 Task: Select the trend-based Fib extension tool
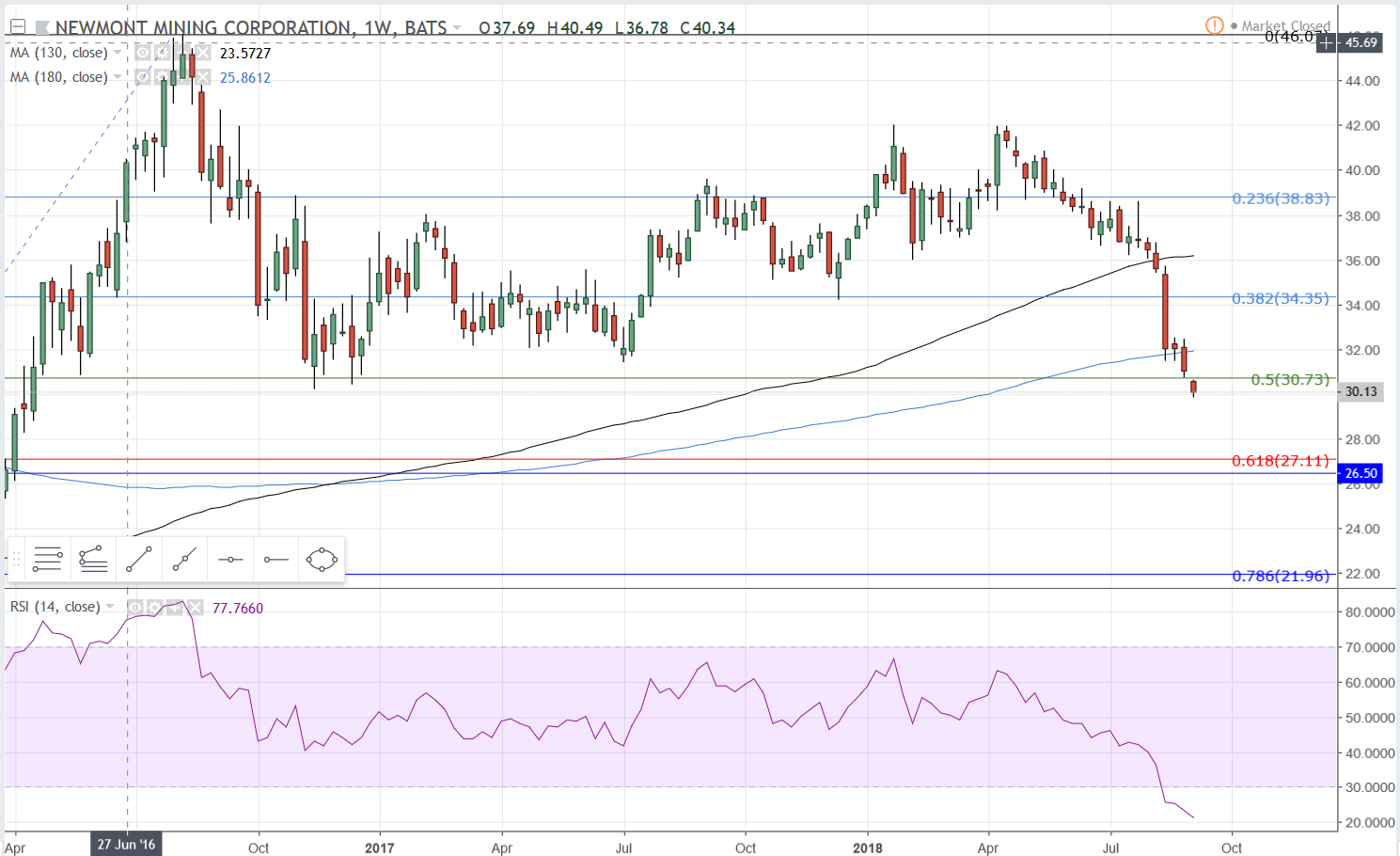tap(93, 560)
